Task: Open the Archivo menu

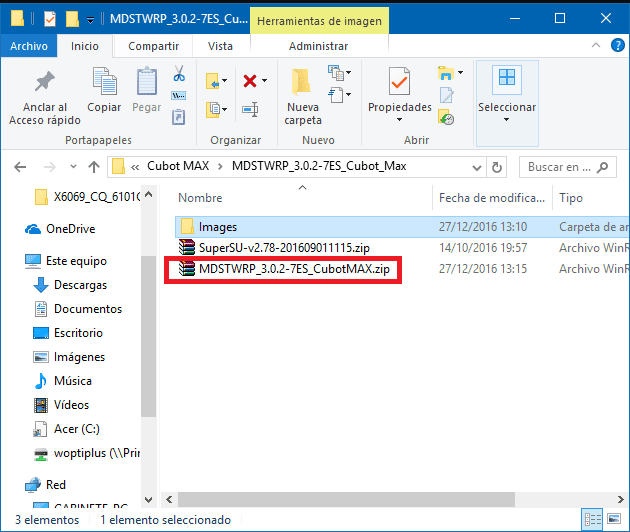Action: 29,46
